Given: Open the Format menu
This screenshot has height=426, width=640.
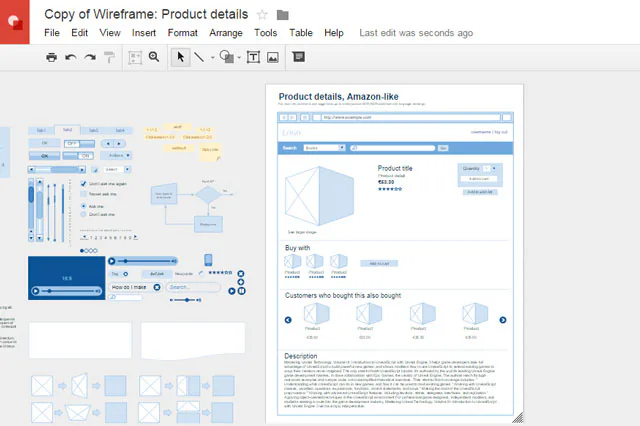Looking at the screenshot, I should click(182, 33).
